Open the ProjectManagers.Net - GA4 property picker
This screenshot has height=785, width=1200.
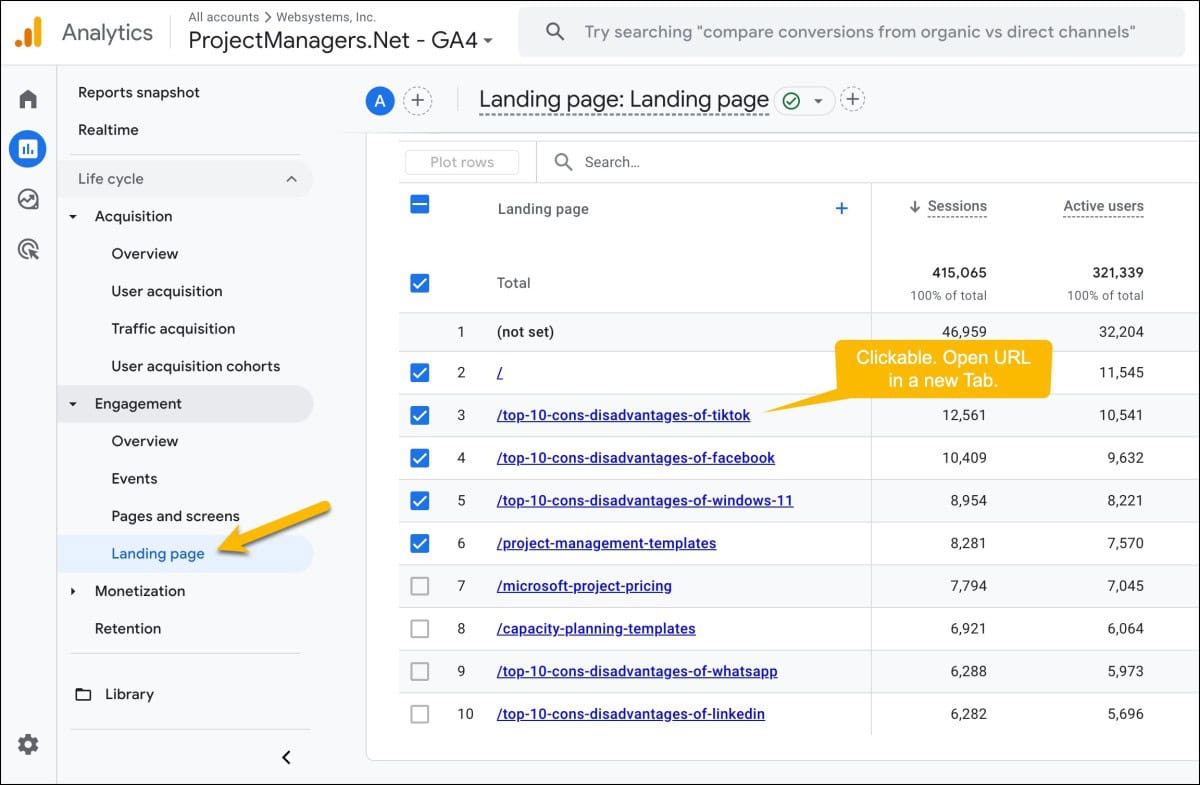click(x=341, y=40)
